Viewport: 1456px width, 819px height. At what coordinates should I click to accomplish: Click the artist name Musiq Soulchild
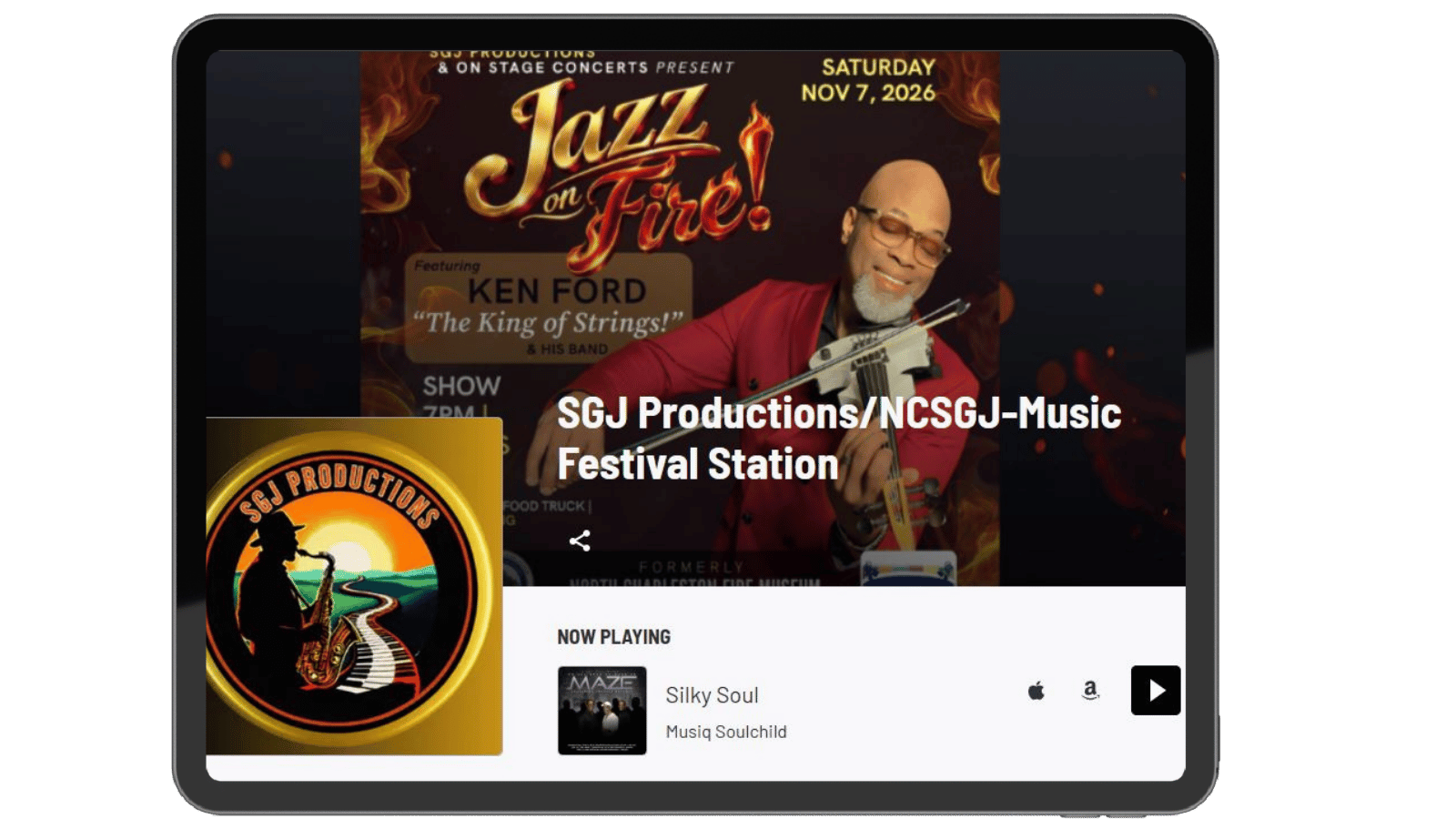tap(726, 732)
